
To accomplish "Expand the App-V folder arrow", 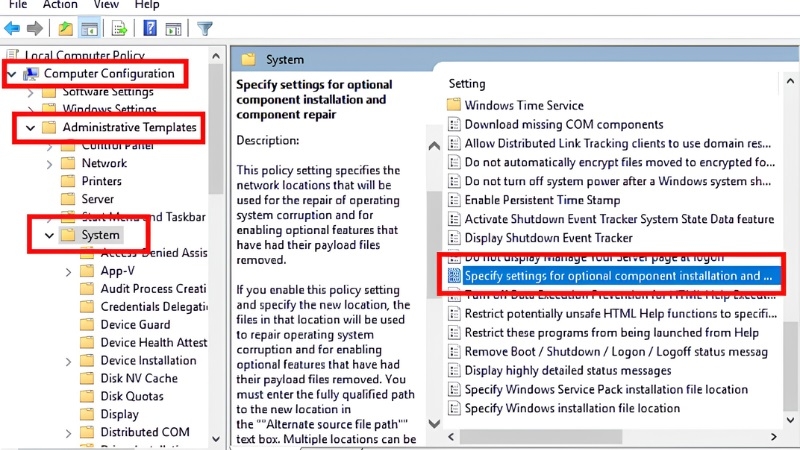I will click(68, 272).
